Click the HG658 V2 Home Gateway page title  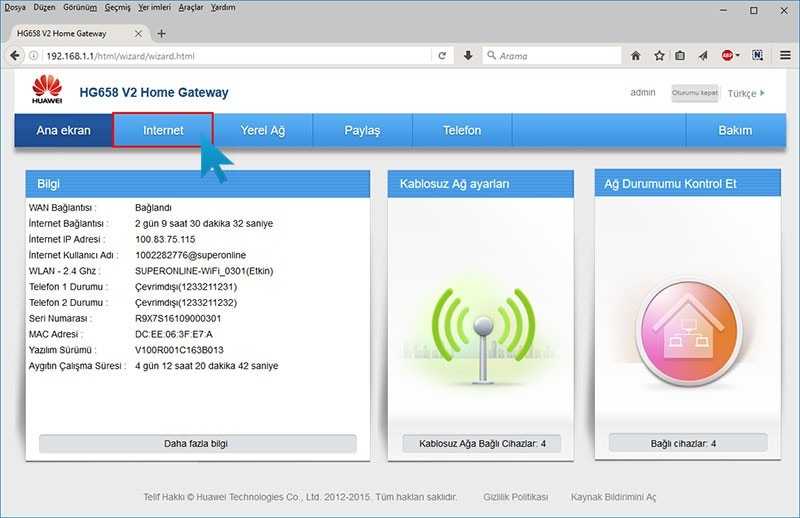[154, 92]
